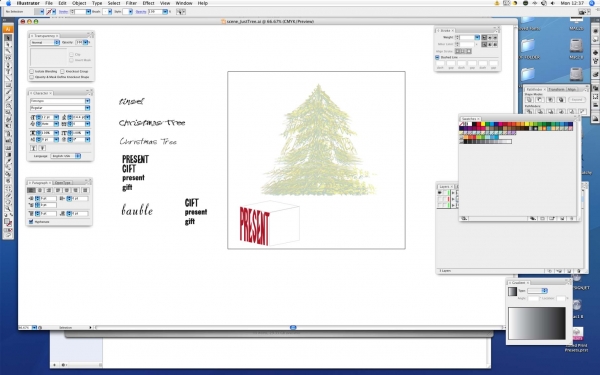Click Subtract from shape area in Pathfinder
Viewport: 600px width, 375px height.
[x=540, y=99]
